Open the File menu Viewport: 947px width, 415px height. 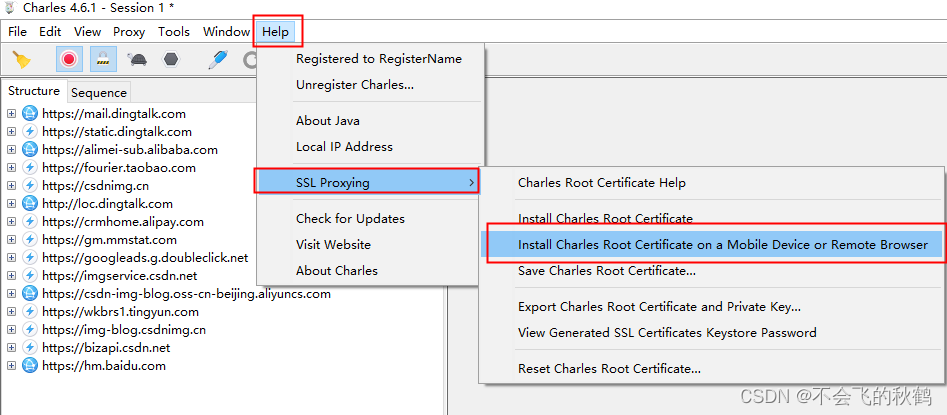coord(18,32)
